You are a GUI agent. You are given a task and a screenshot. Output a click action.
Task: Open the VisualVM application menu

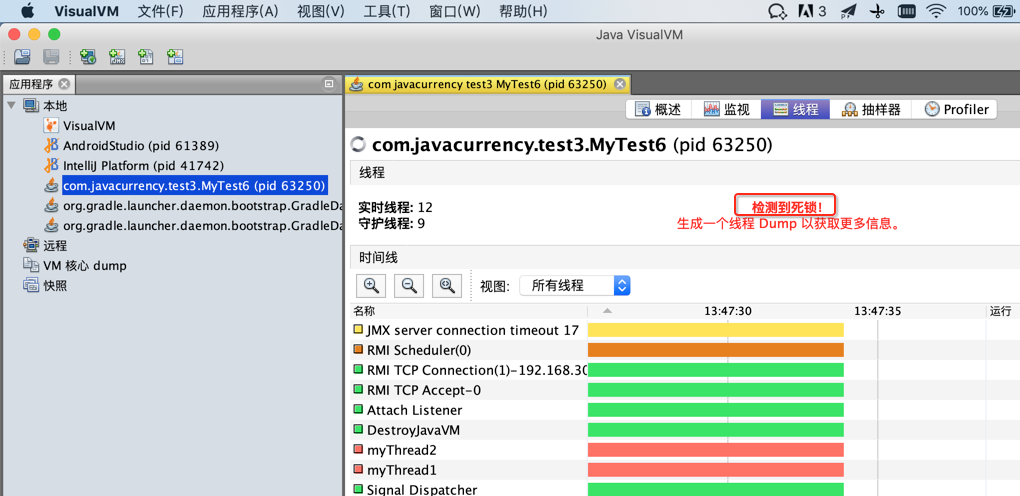click(87, 11)
